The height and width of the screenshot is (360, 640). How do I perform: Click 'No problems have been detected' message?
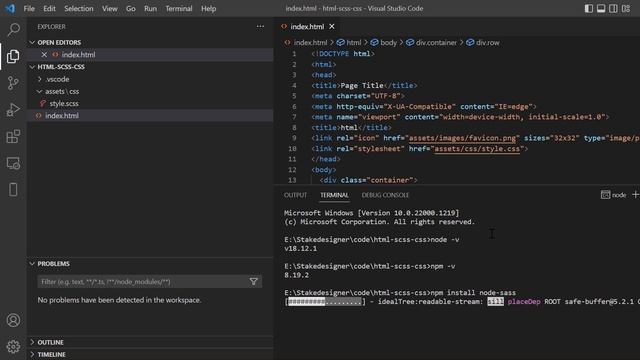[119, 300]
